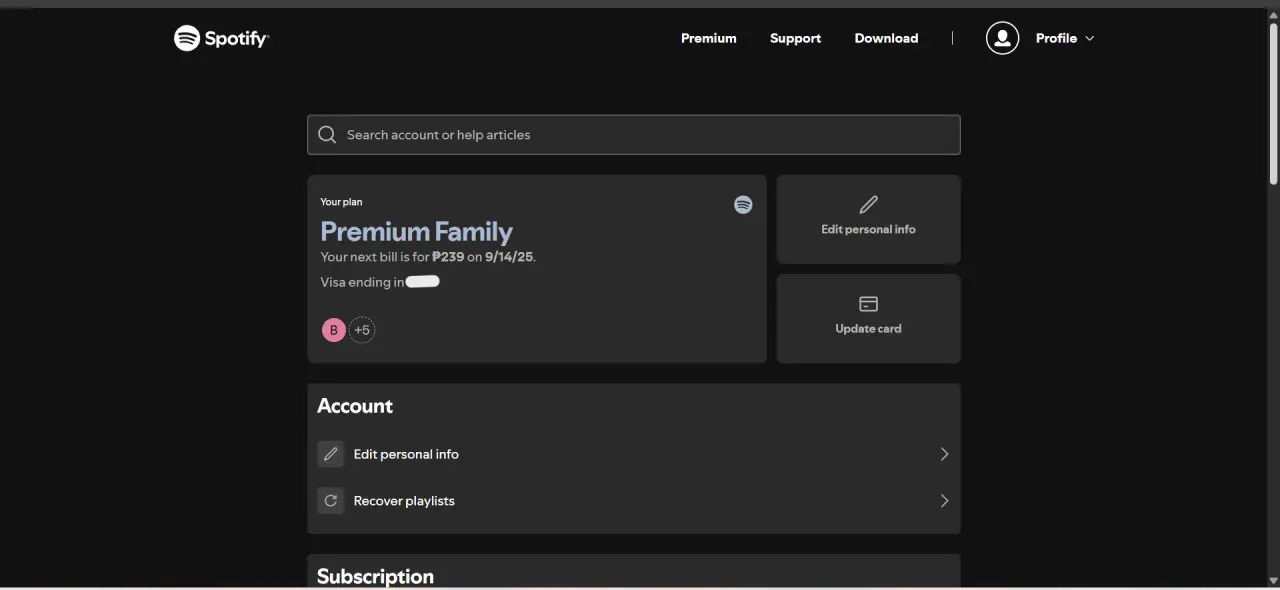Viewport: 1280px width, 590px height.
Task: Expand chevron on Edit personal info row
Action: (944, 454)
